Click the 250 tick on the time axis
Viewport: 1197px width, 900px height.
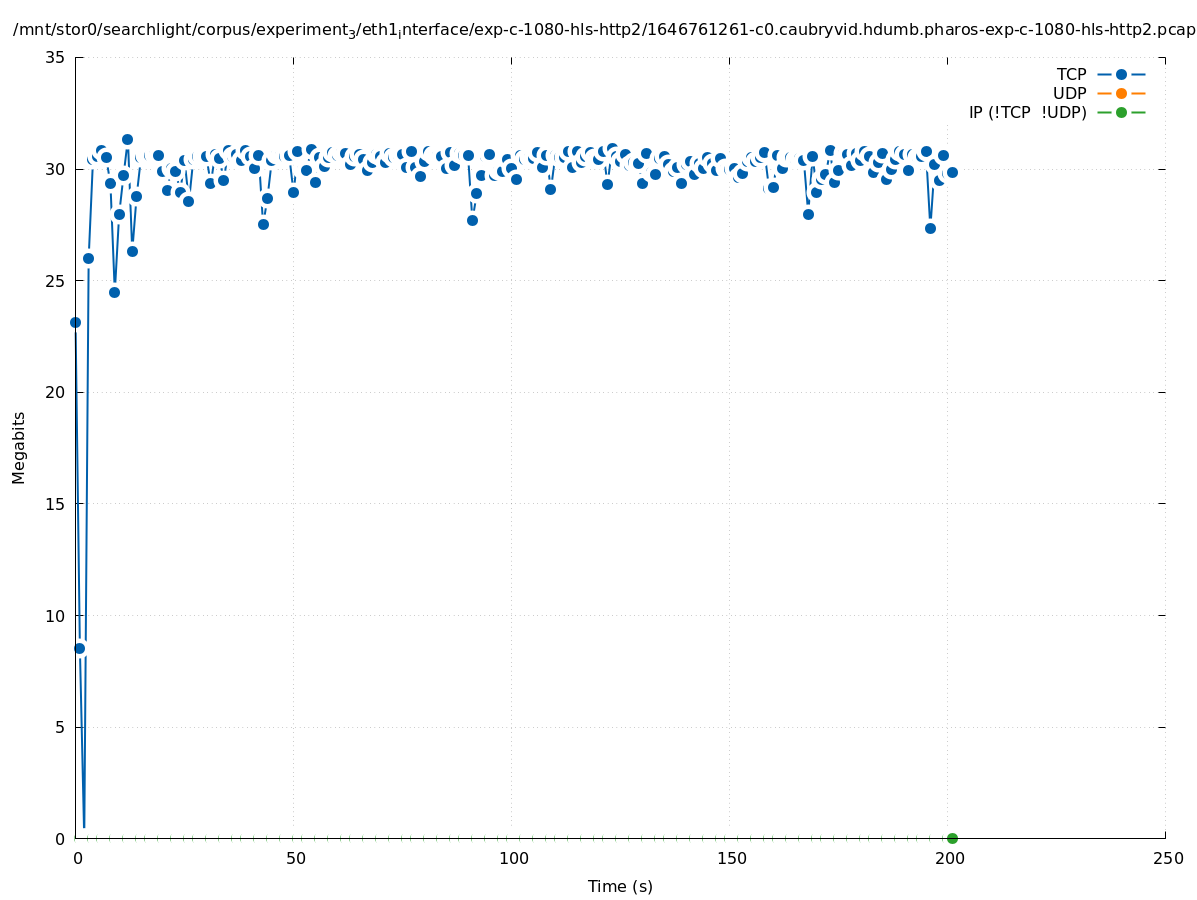coord(1166,859)
